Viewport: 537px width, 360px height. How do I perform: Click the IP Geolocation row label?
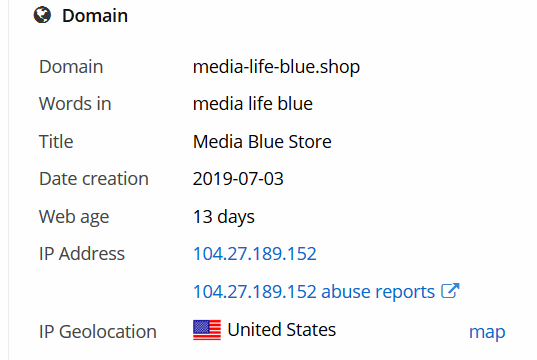(x=98, y=332)
